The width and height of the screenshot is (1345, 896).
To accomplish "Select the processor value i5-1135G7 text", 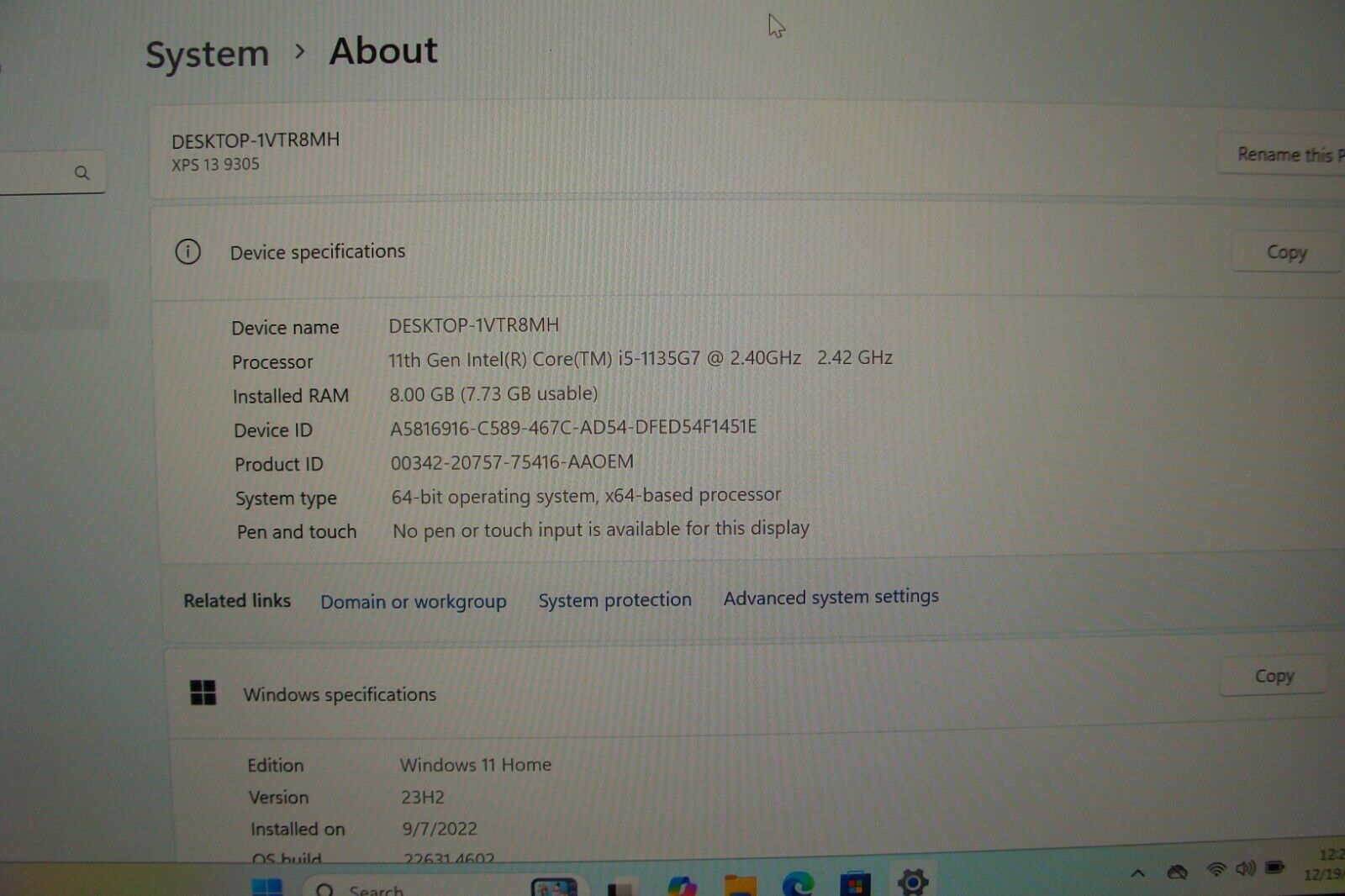I will coord(640,359).
